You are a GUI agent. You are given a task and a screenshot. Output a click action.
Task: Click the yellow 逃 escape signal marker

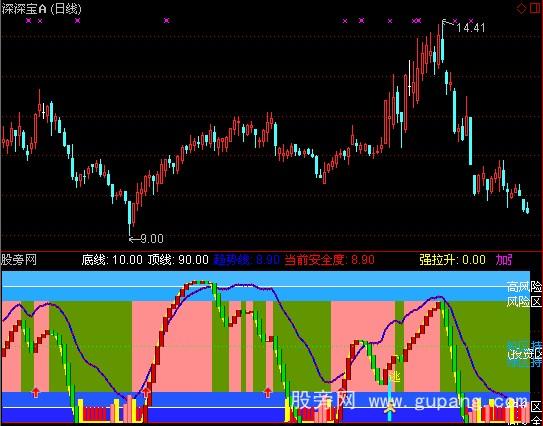coord(395,377)
